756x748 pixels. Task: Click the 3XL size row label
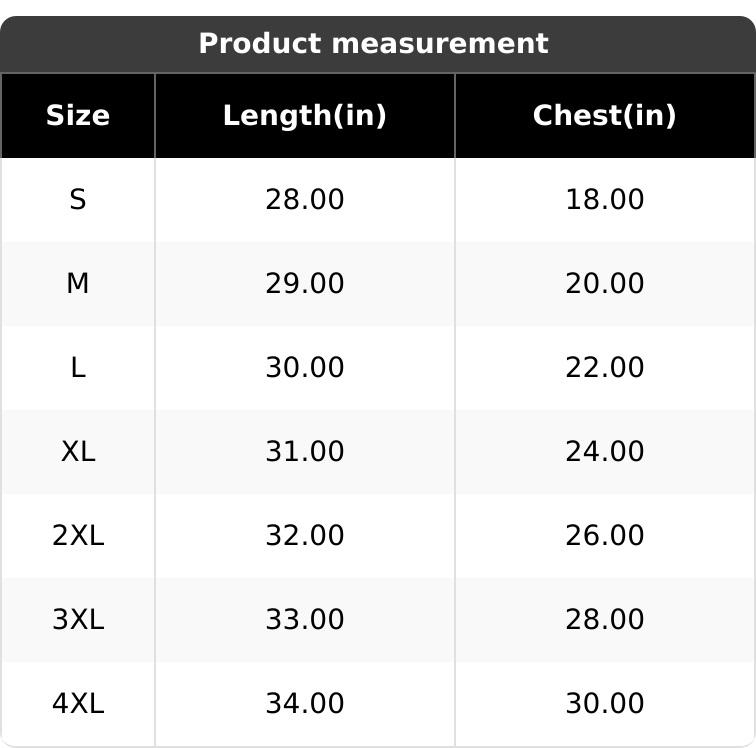[78, 620]
